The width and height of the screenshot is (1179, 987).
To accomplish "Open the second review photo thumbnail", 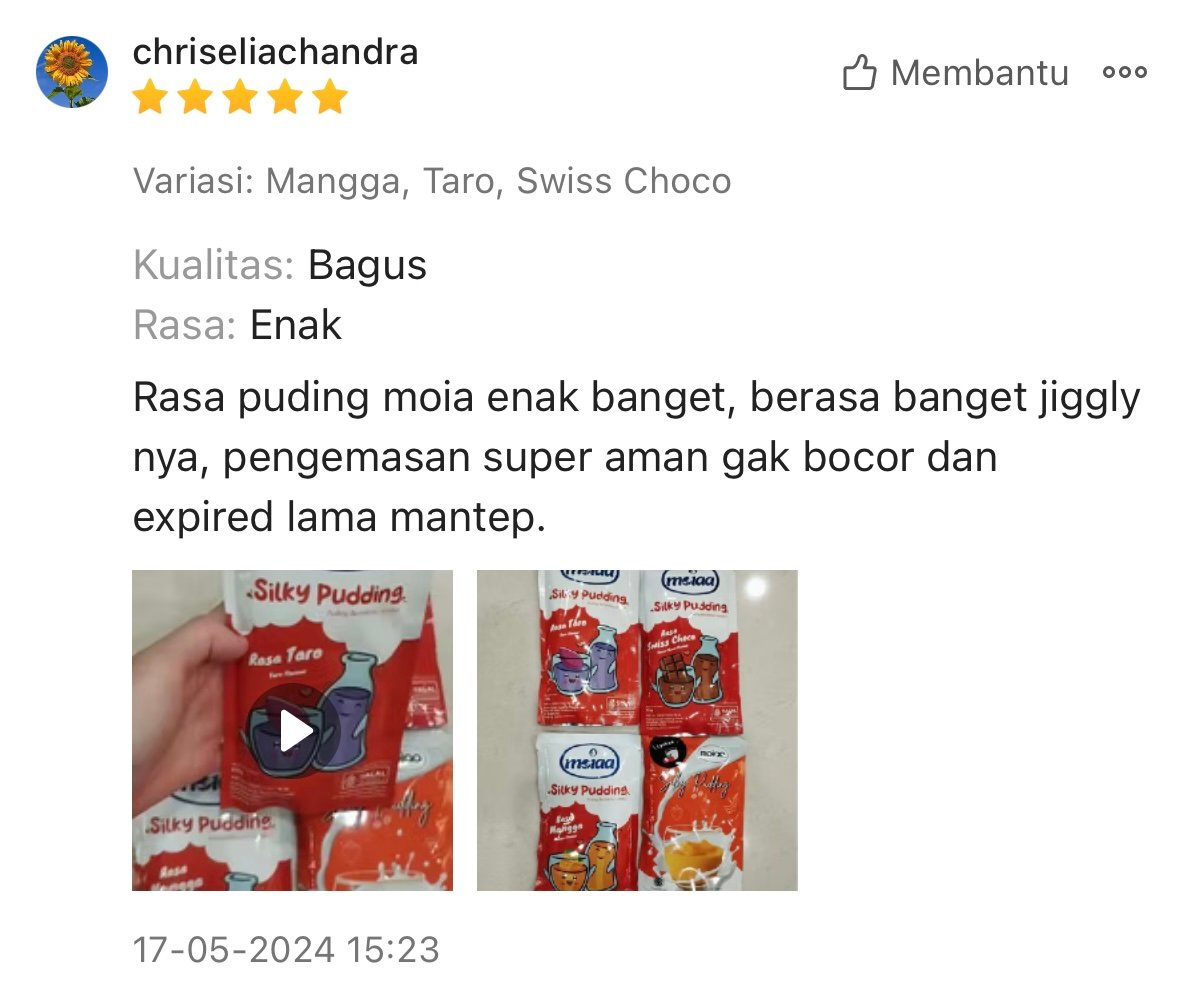I will click(637, 730).
